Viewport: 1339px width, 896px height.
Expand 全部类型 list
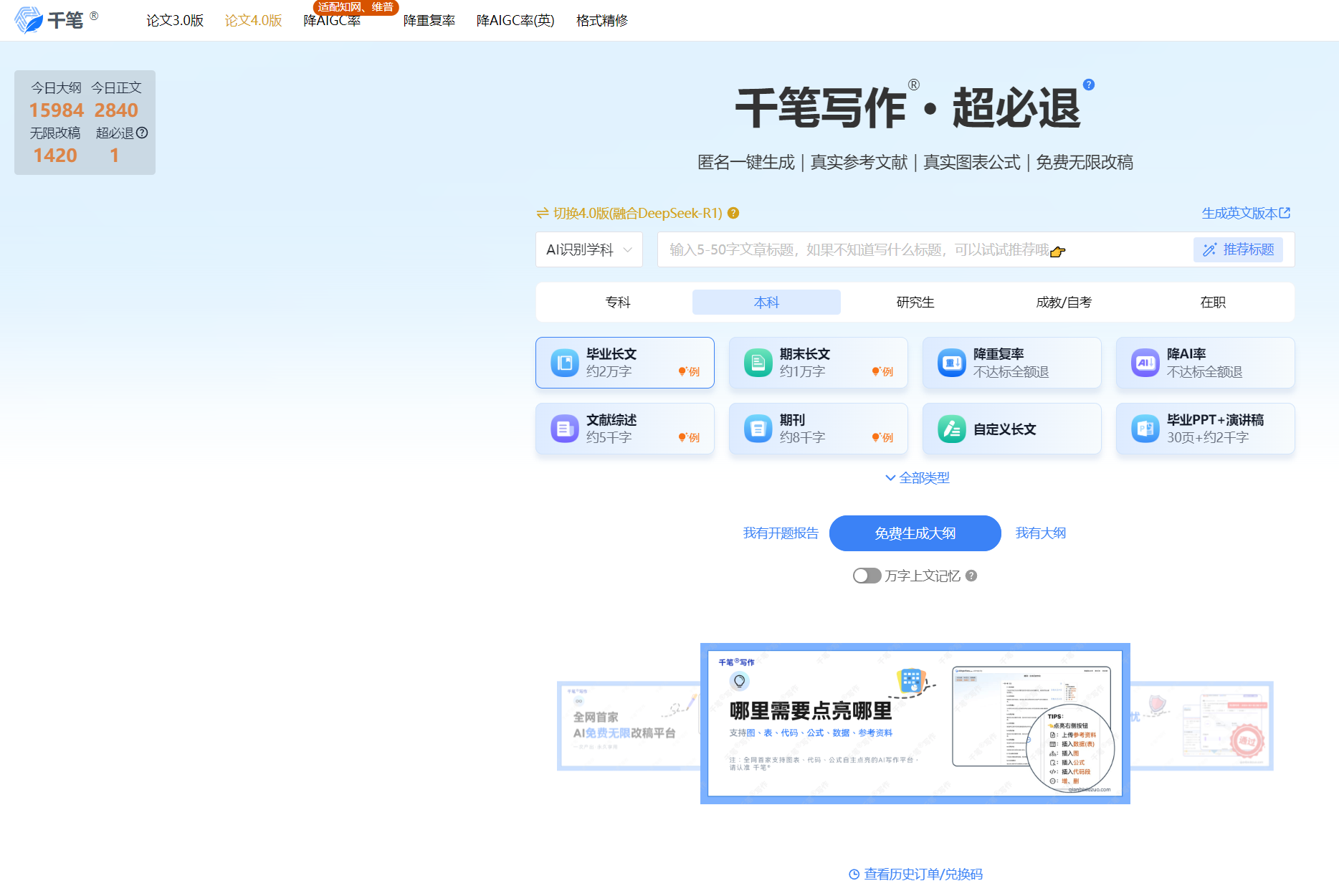pyautogui.click(x=917, y=477)
